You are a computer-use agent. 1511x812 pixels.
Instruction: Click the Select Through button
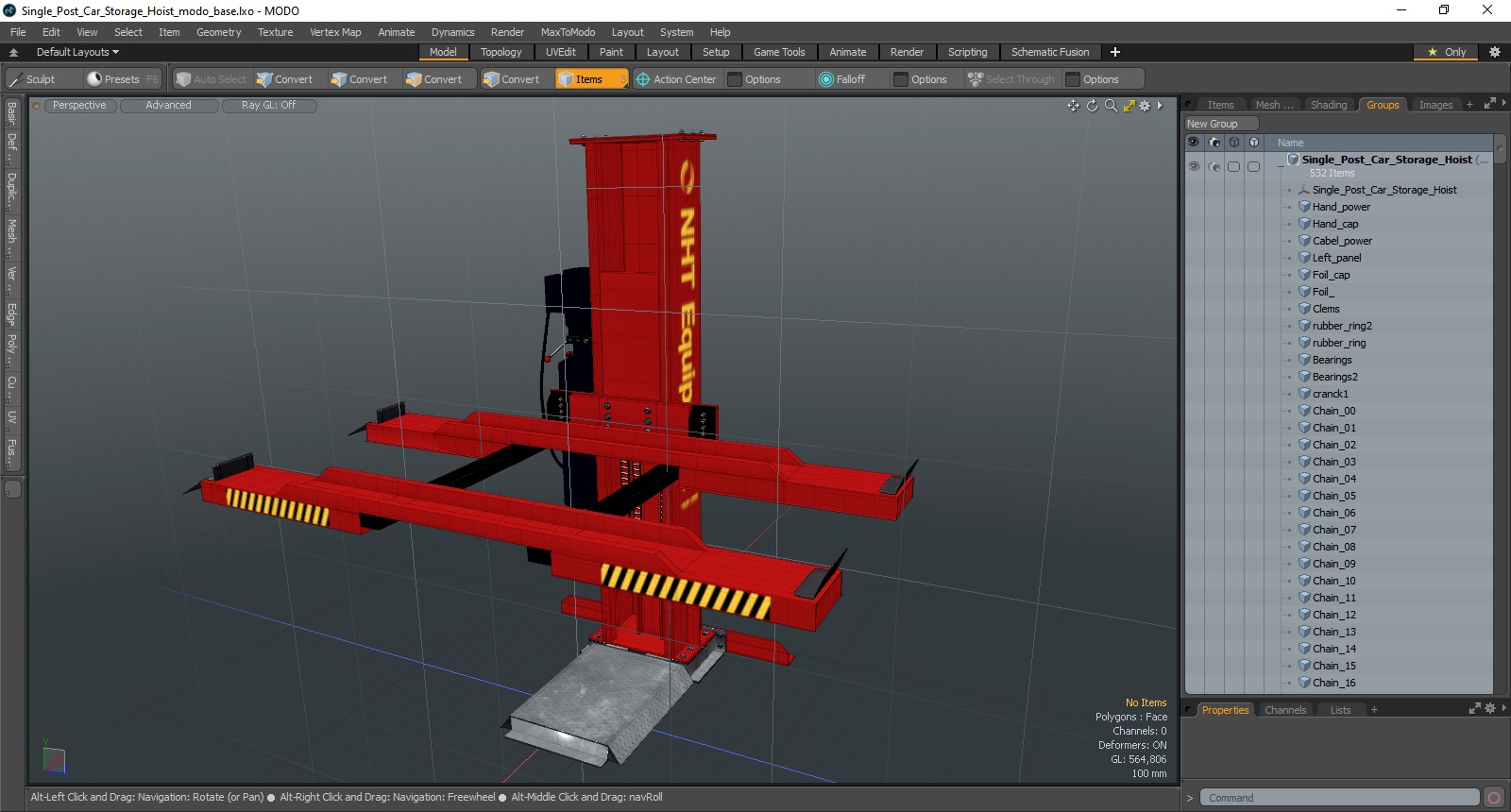tap(1011, 79)
